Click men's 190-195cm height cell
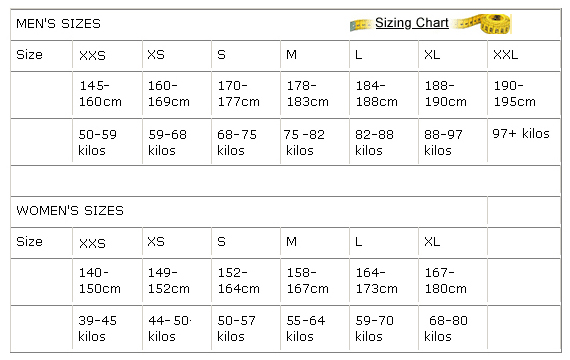570x360 pixels. coord(514,94)
